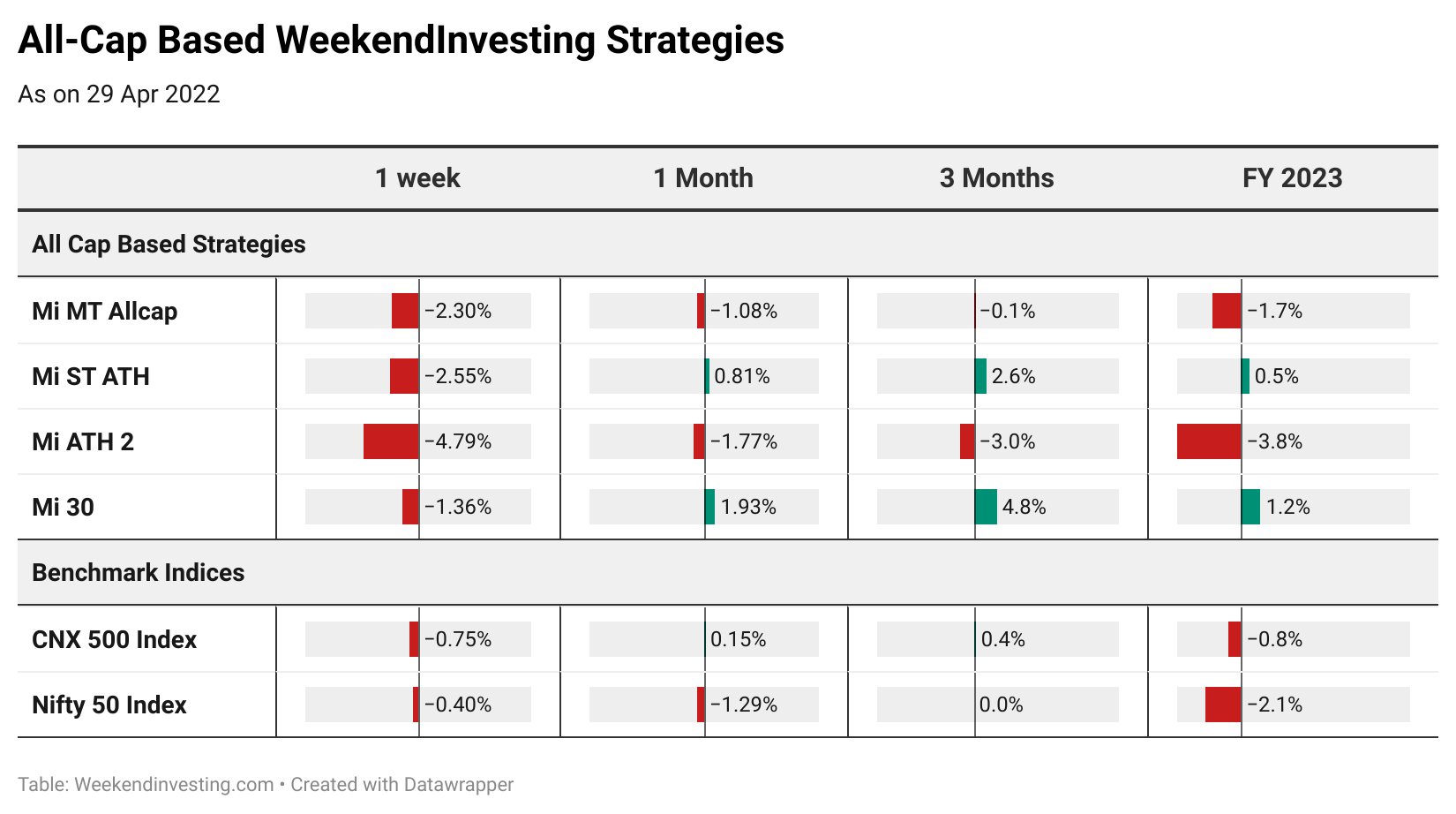Image resolution: width=1456 pixels, height=814 pixels.
Task: Click the red −4.79% bar for Mi ATH 2
Action: [x=391, y=441]
